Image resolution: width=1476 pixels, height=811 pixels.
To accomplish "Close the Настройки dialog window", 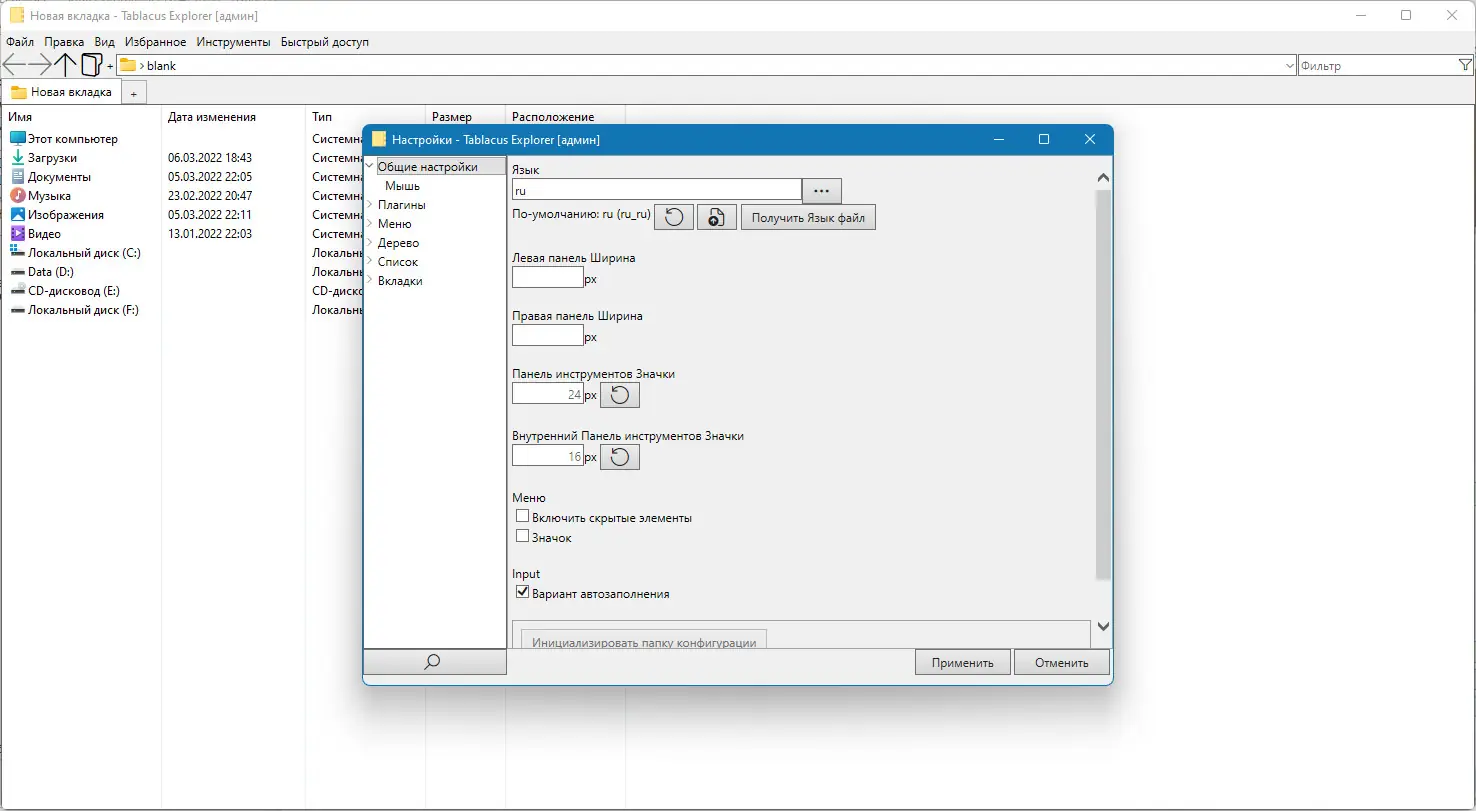I will tap(1090, 140).
